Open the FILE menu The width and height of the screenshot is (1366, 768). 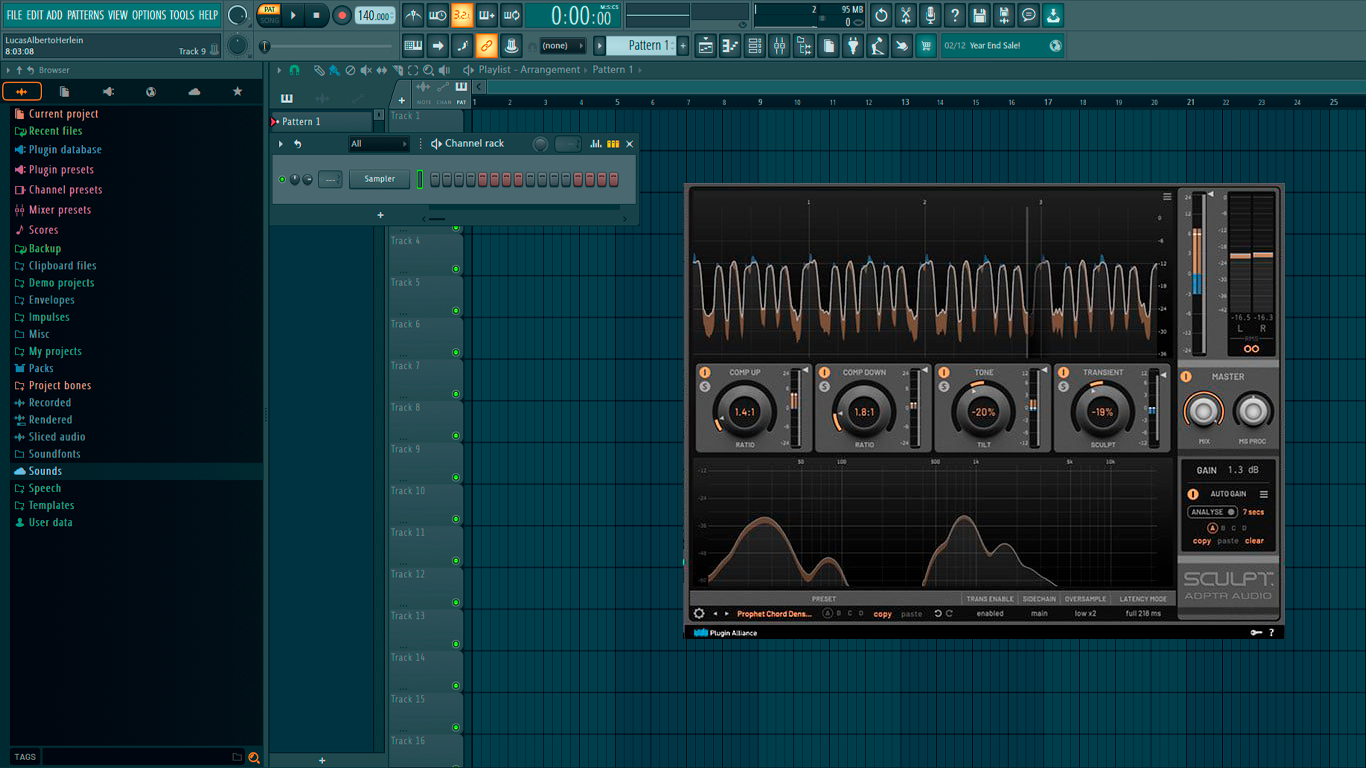pos(14,15)
